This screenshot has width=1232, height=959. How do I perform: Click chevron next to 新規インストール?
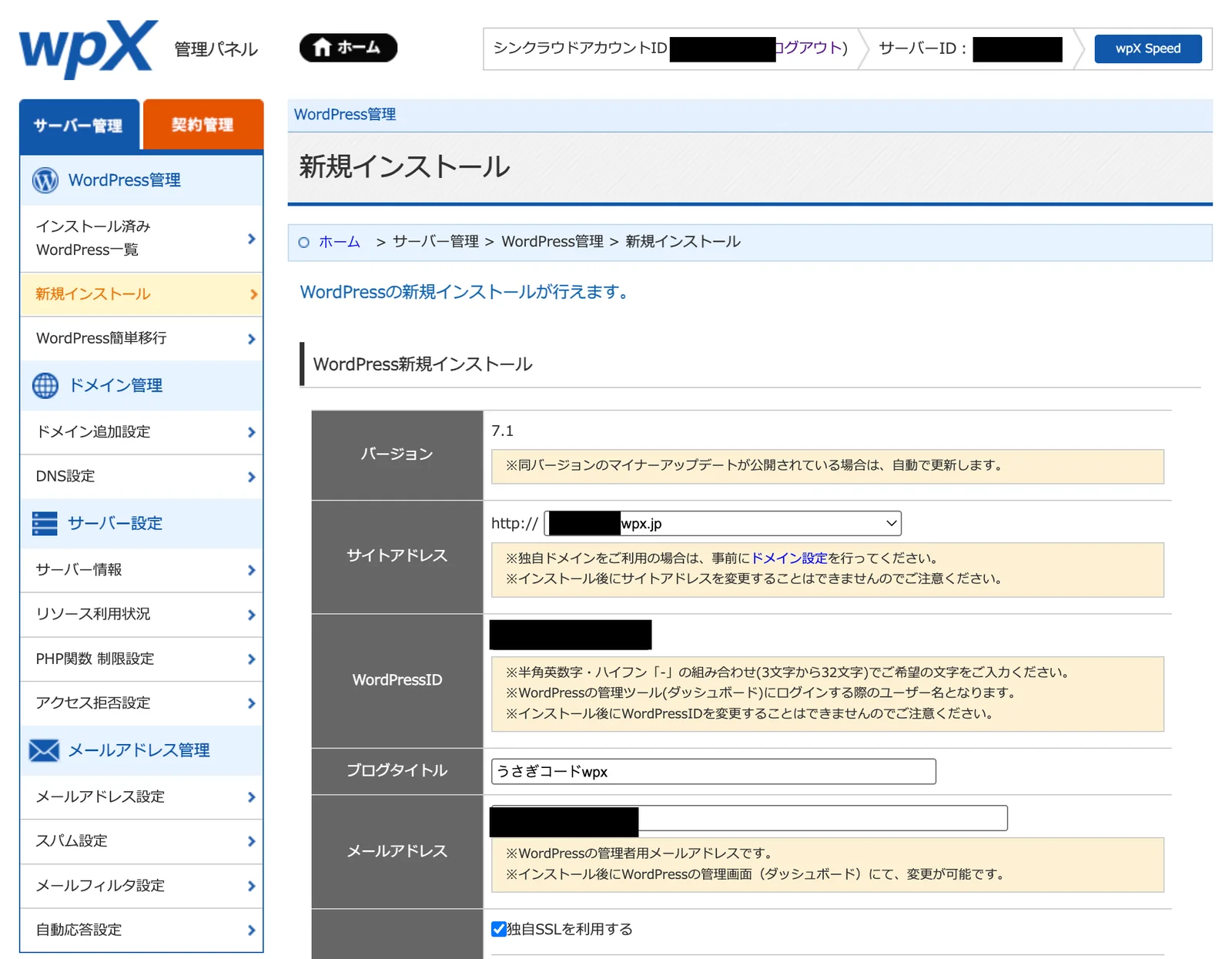pos(253,294)
